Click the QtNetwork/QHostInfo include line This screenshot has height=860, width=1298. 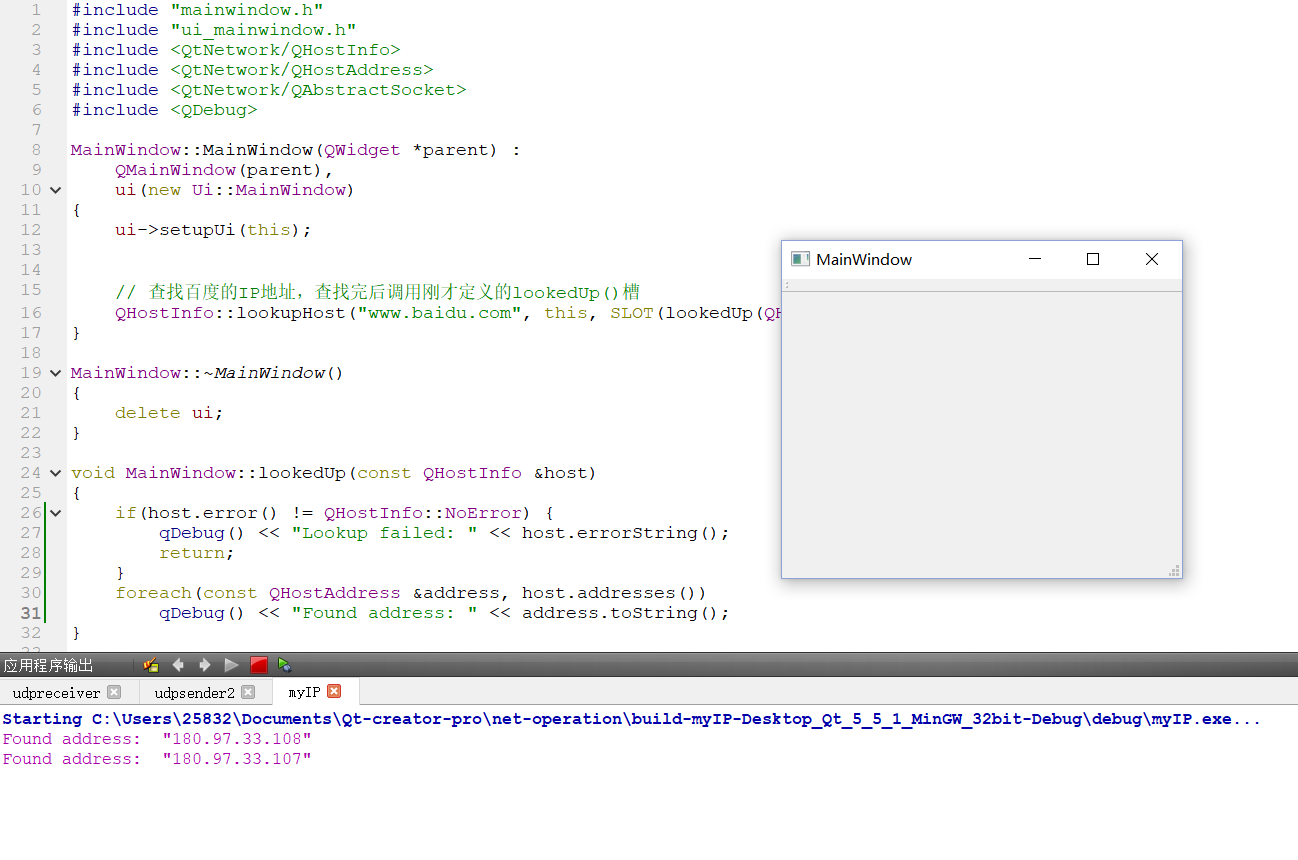[236, 50]
